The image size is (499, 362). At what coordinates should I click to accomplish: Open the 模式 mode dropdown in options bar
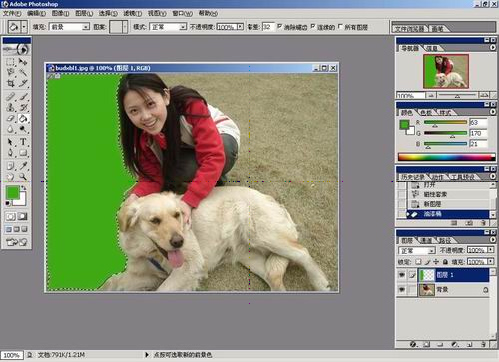point(168,27)
